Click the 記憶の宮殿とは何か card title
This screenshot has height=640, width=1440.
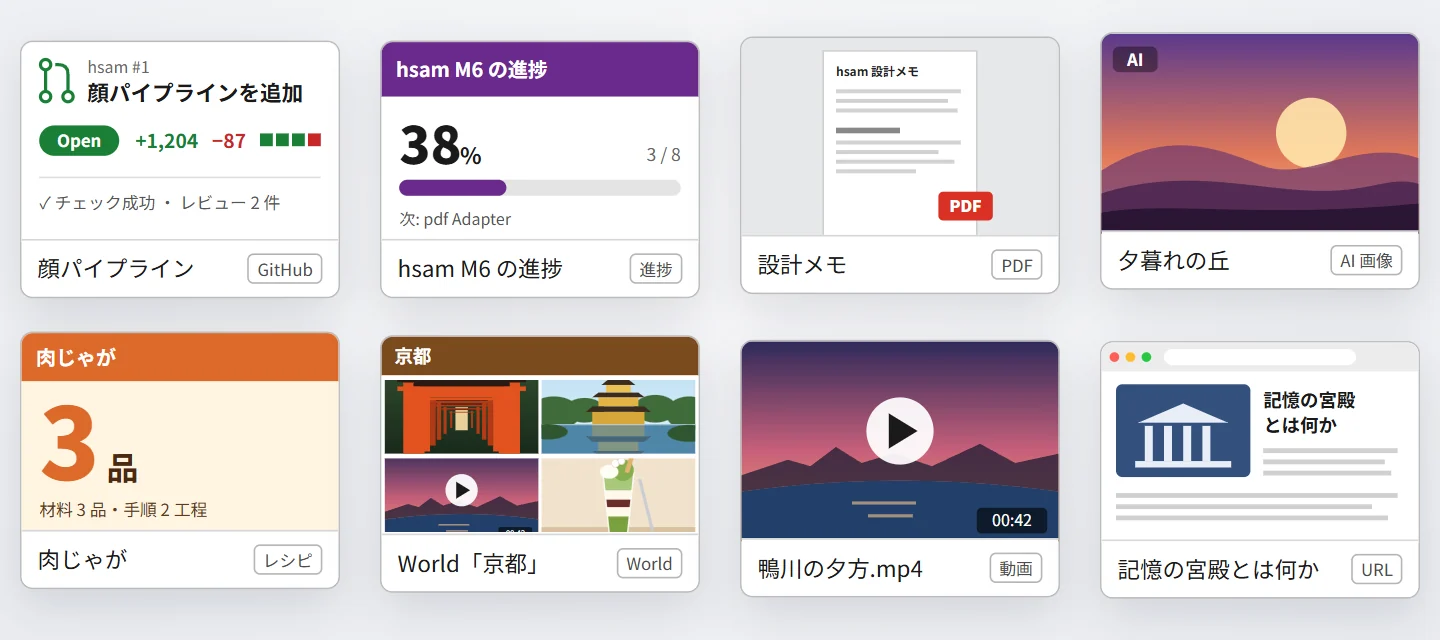pos(1218,569)
